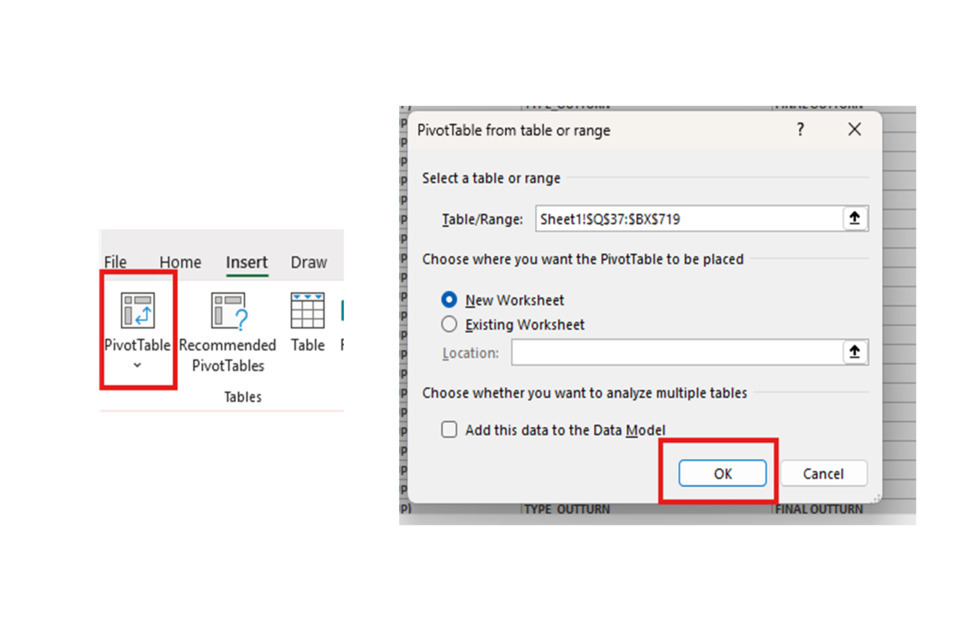Click the dialog's question mark help icon
The image size is (960, 640).
click(x=800, y=130)
